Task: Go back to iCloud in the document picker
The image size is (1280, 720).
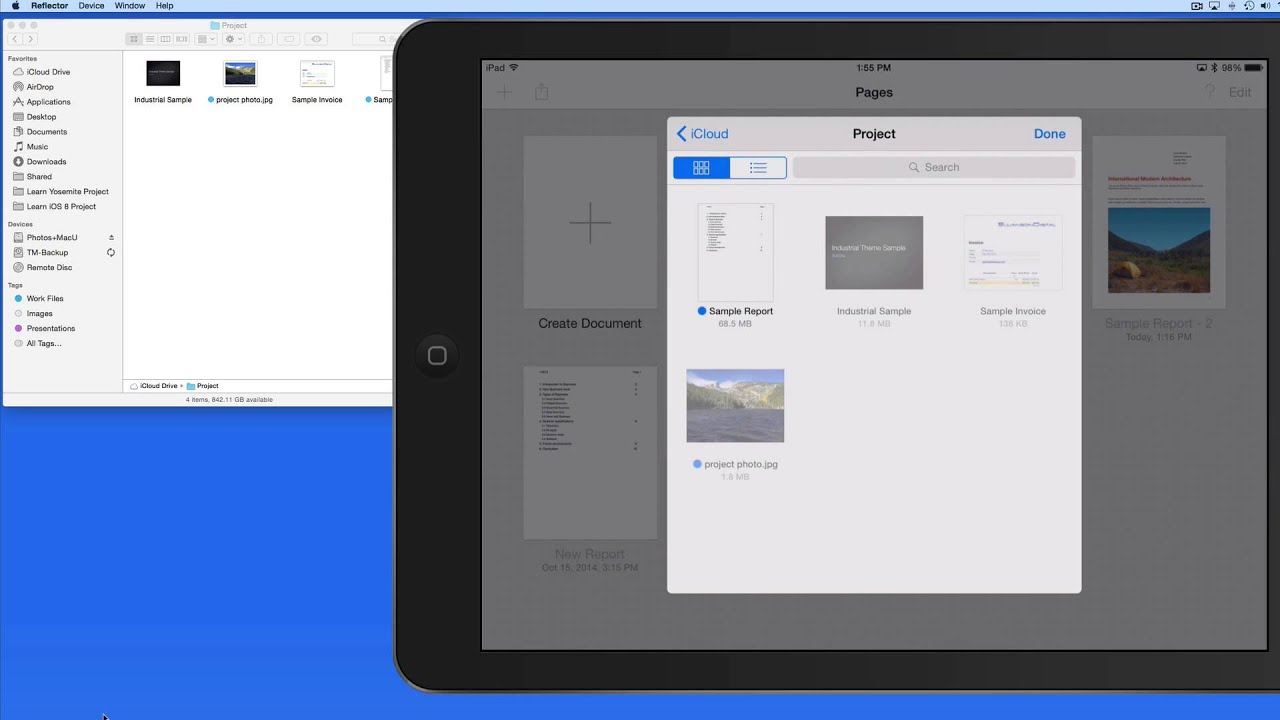Action: (702, 134)
